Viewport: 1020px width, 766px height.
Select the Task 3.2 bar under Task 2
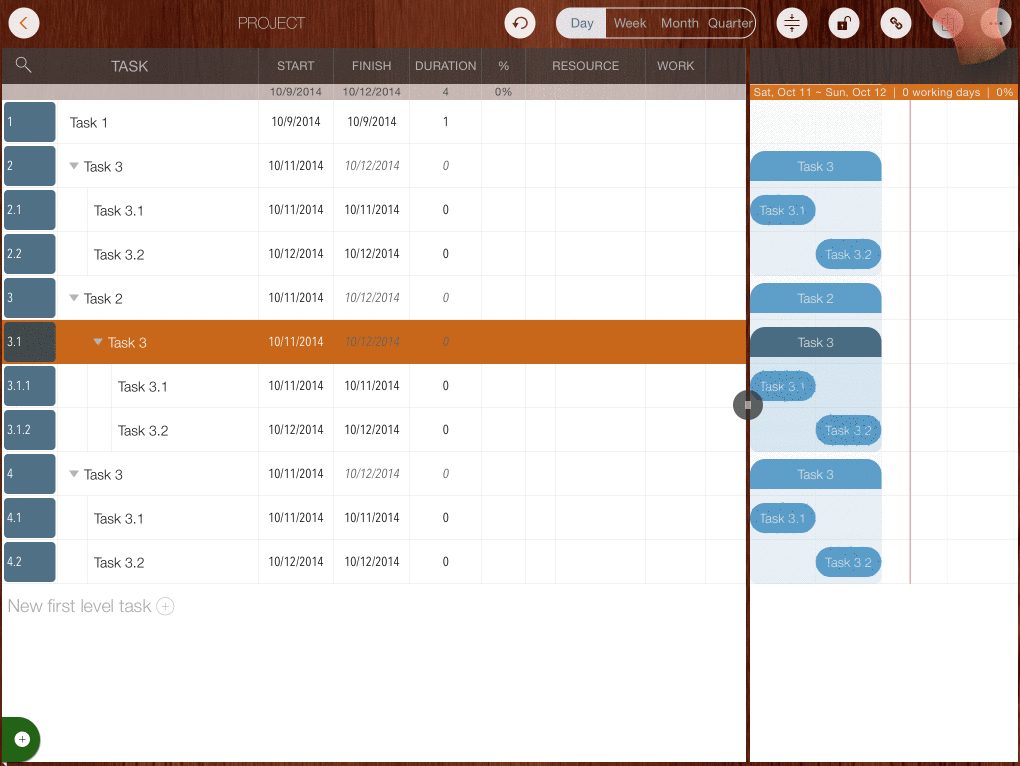point(848,430)
